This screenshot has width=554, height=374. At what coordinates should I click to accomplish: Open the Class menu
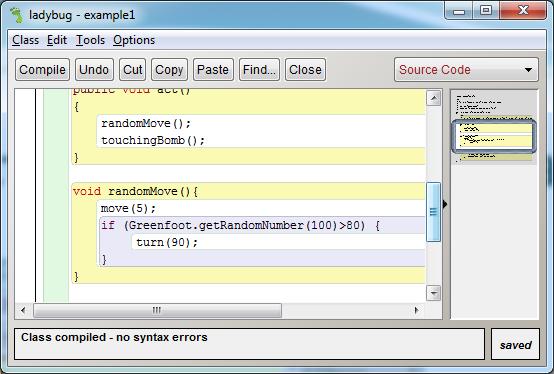(x=25, y=40)
